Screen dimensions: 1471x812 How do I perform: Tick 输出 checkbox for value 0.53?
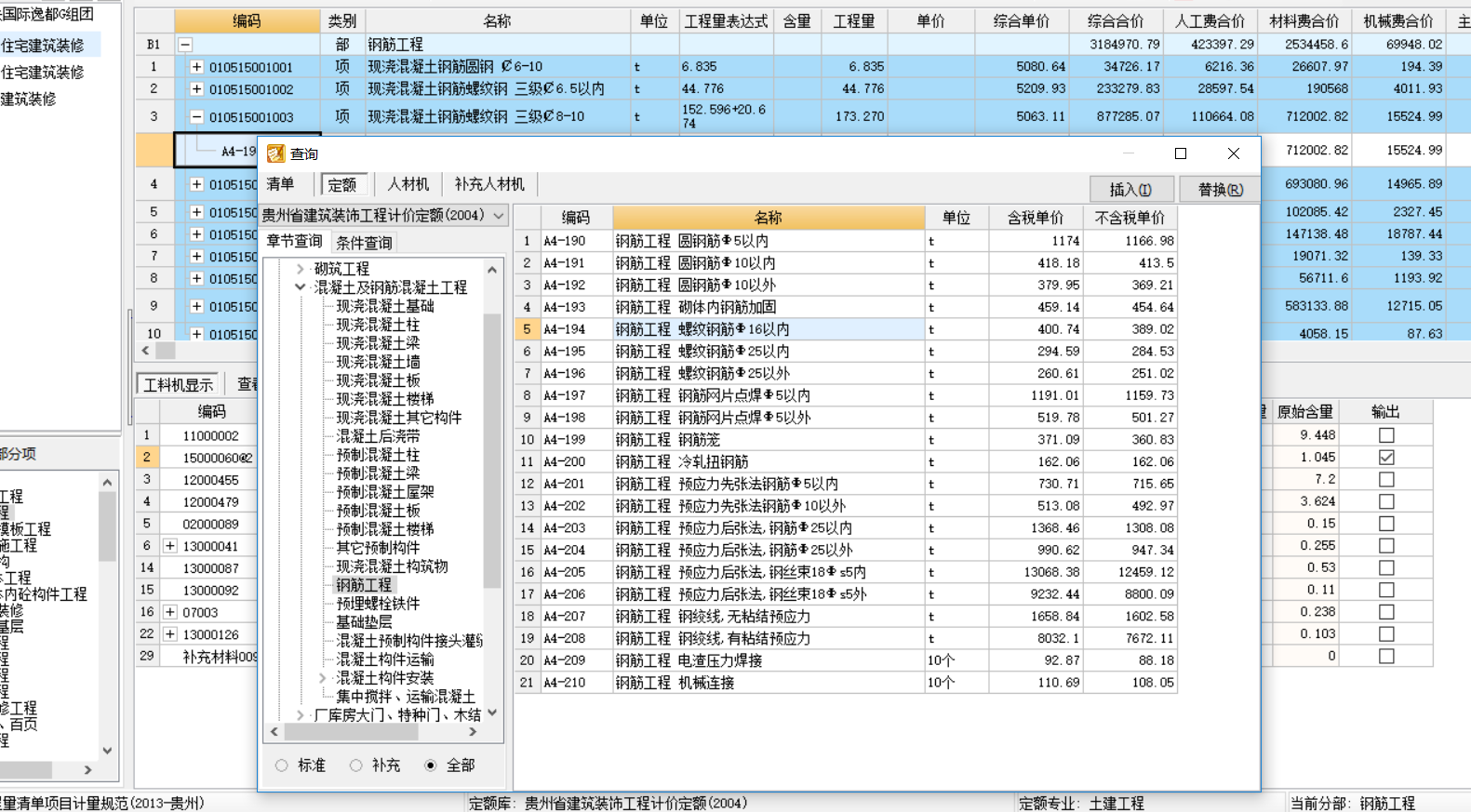[1386, 568]
